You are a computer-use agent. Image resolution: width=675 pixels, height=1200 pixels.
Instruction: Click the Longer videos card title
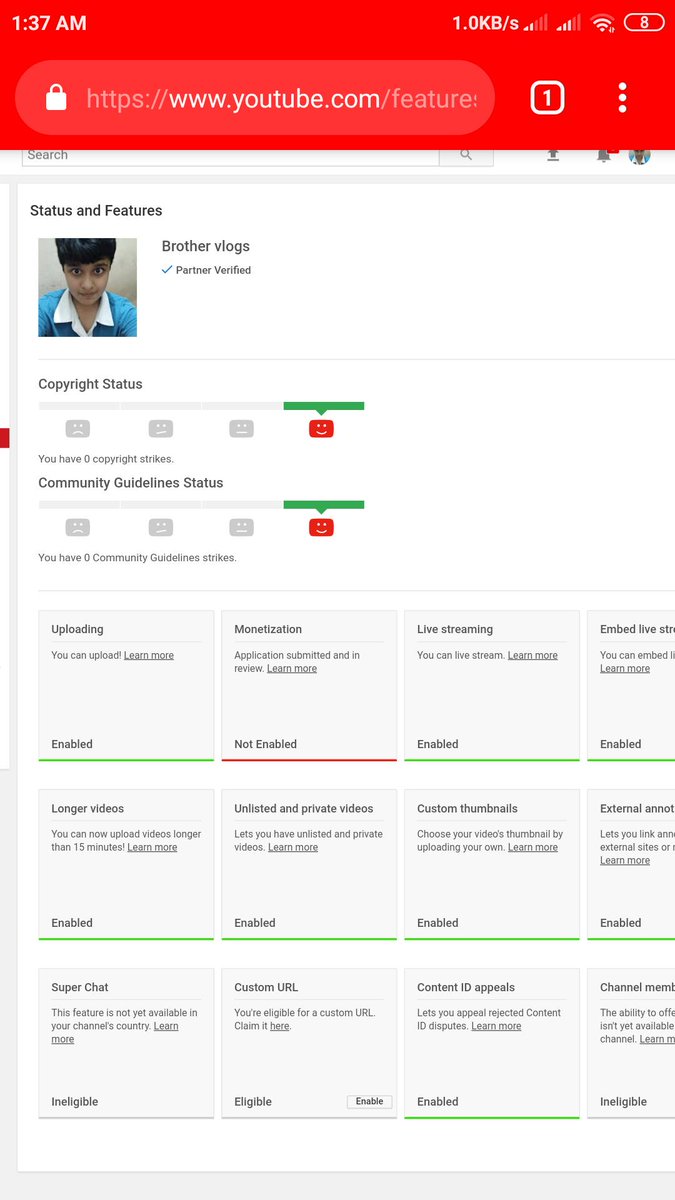pyautogui.click(x=88, y=808)
